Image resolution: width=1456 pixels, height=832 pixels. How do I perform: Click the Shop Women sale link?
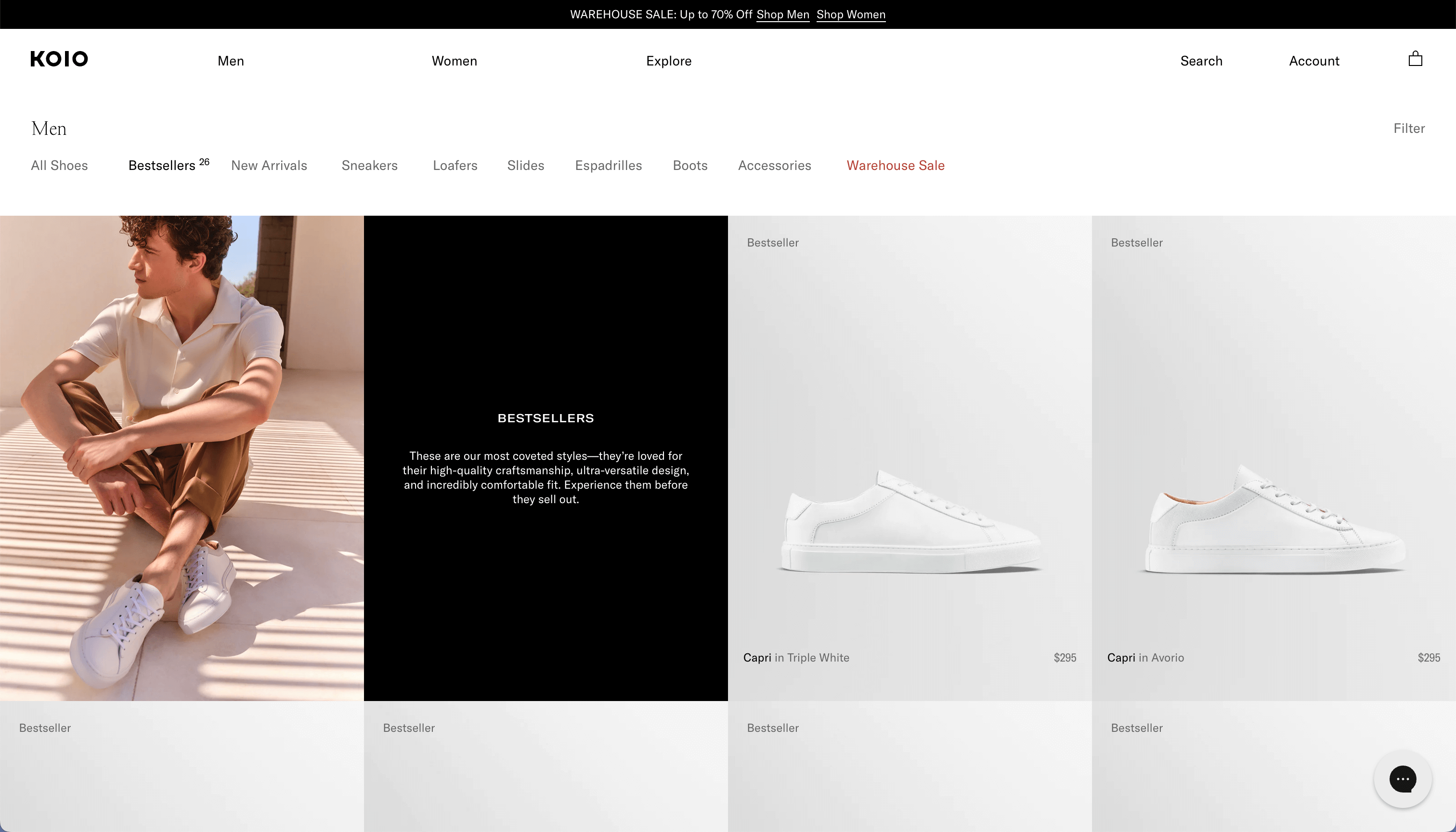[850, 14]
